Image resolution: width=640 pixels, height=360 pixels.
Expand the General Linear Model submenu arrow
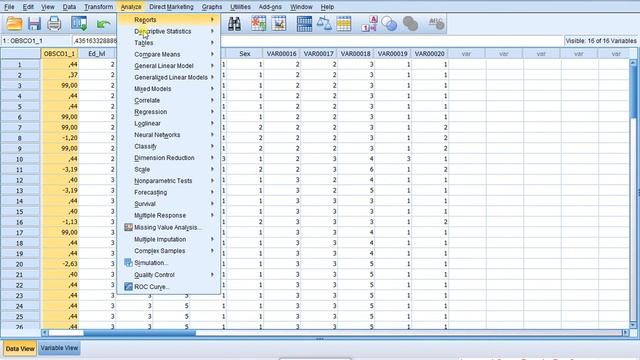click(212, 66)
